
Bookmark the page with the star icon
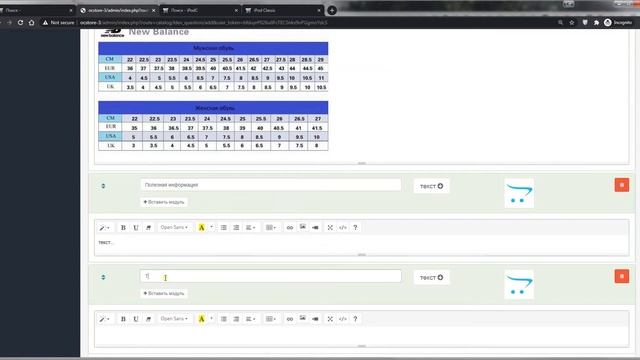[x=572, y=22]
